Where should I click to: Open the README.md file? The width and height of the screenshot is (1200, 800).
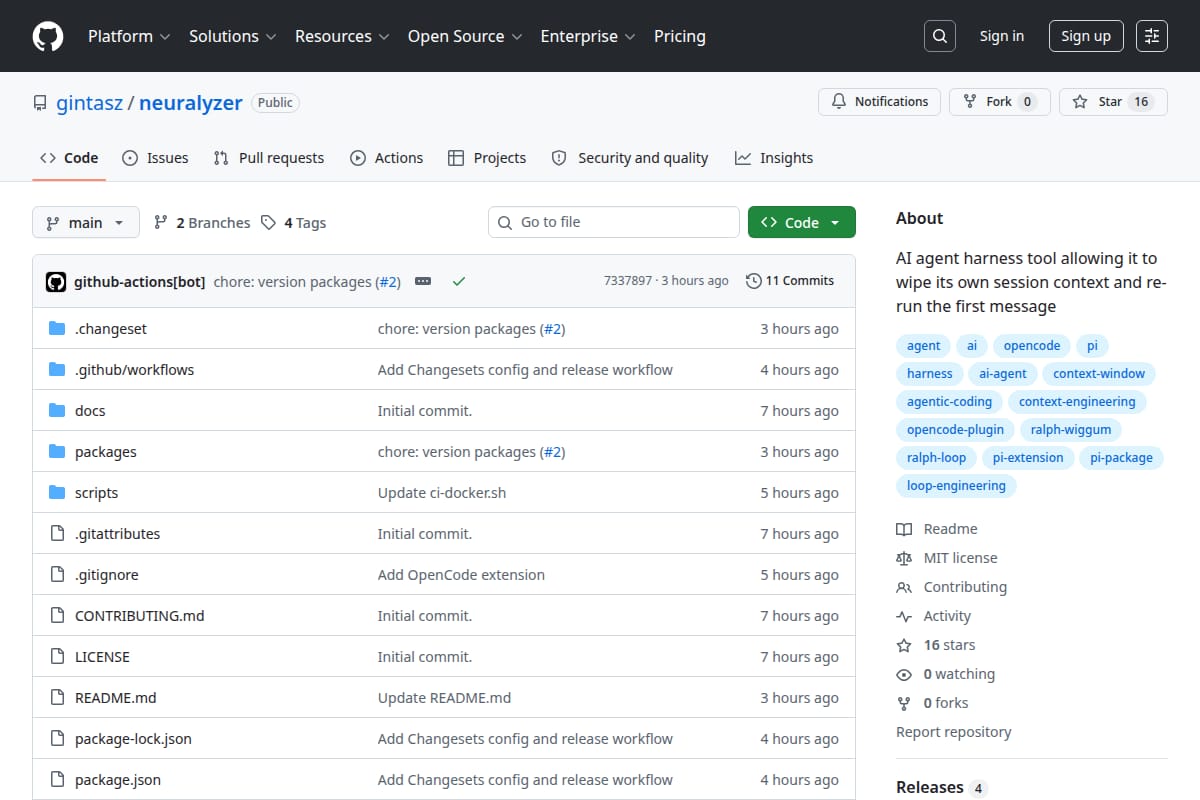tap(115, 698)
